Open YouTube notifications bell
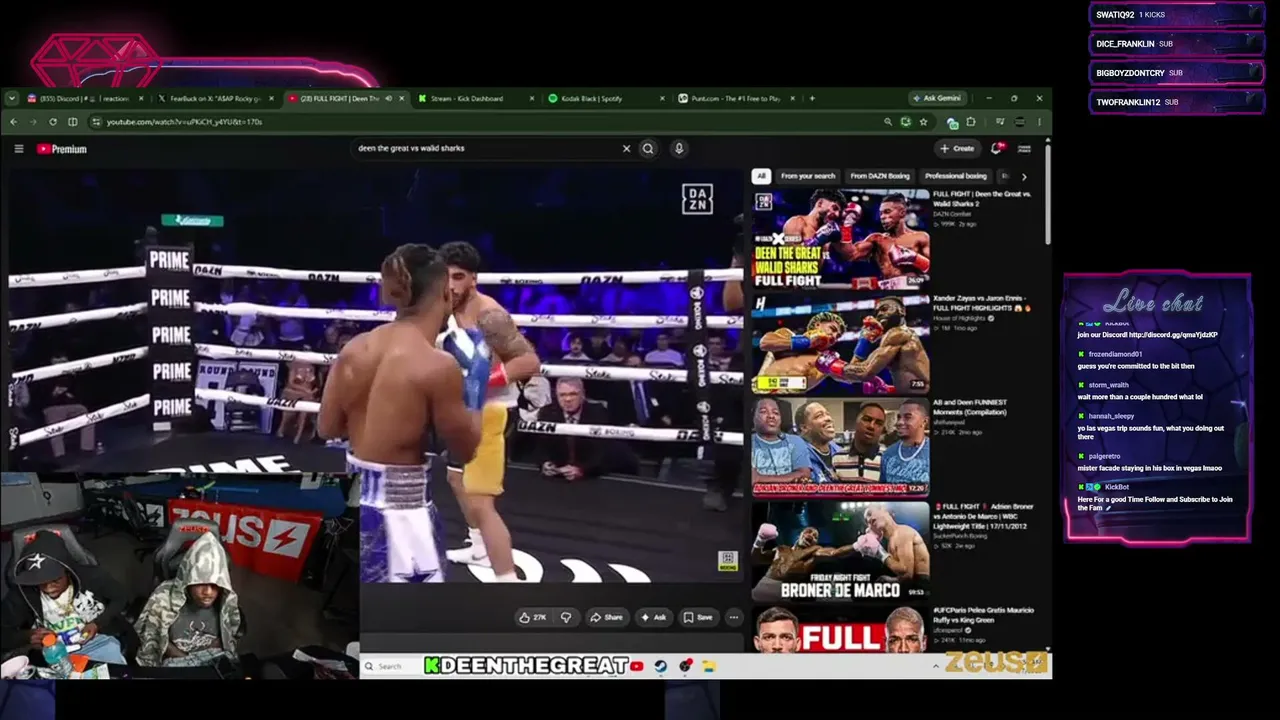1280x720 pixels. tap(997, 148)
